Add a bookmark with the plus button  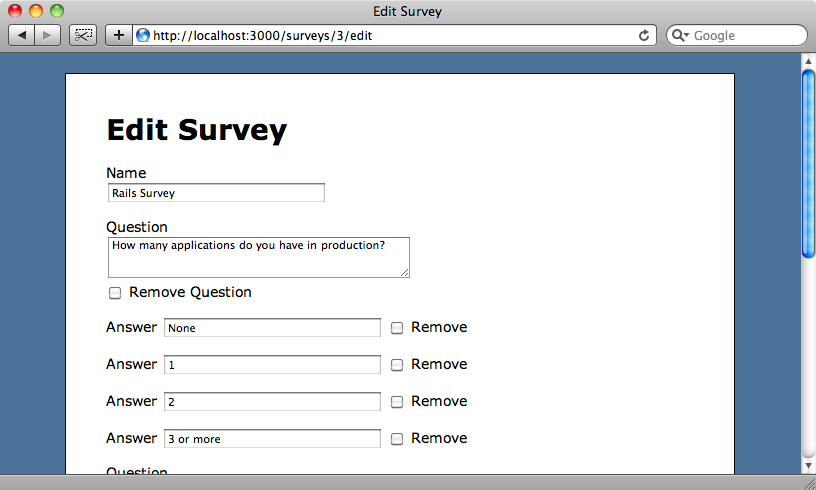[119, 35]
